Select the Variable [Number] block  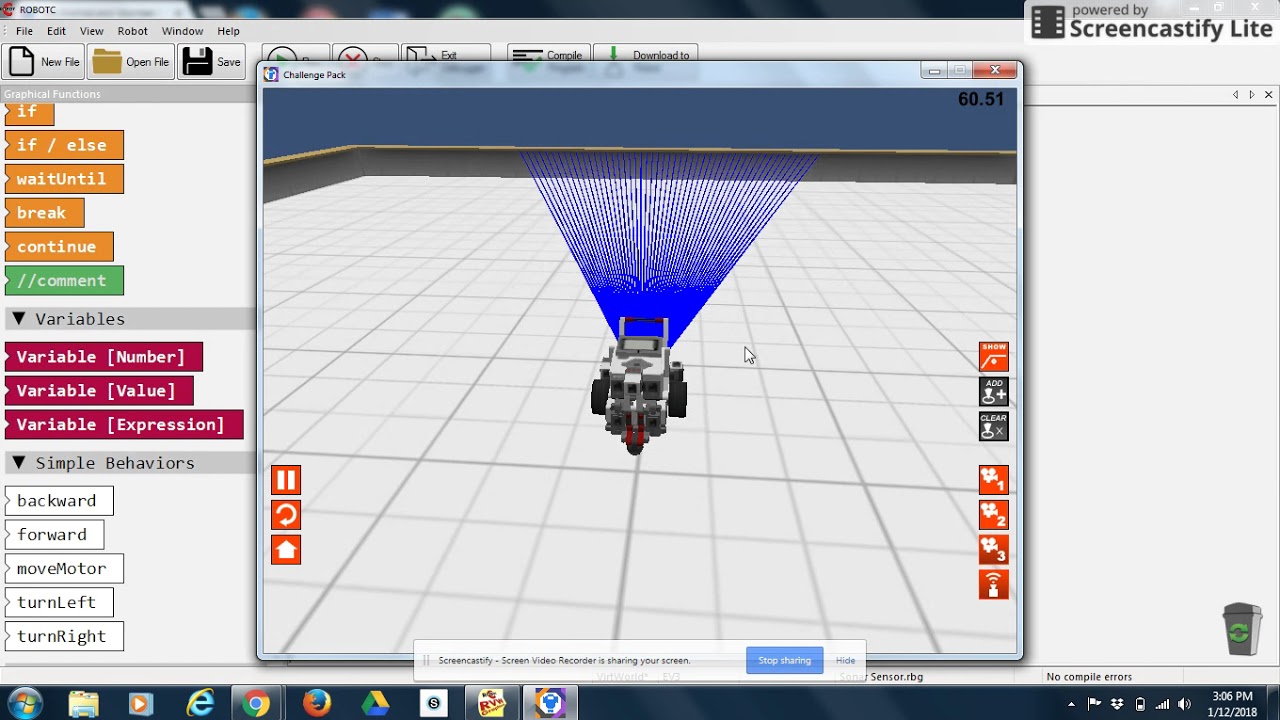pyautogui.click(x=104, y=357)
